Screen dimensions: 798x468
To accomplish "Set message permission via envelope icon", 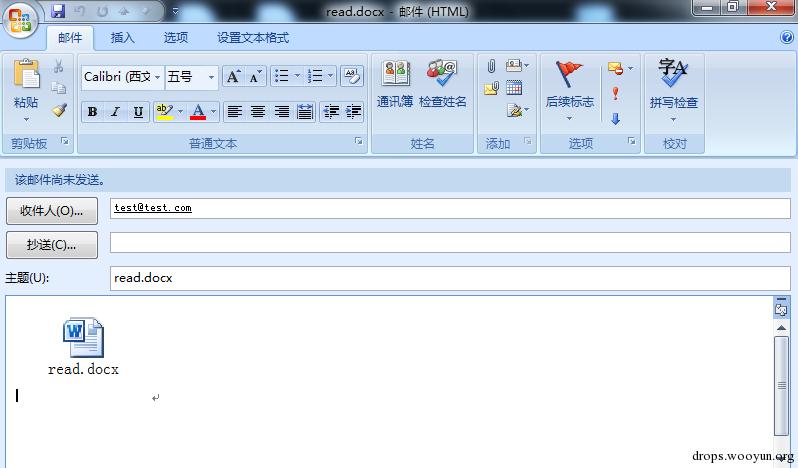I will click(x=616, y=68).
